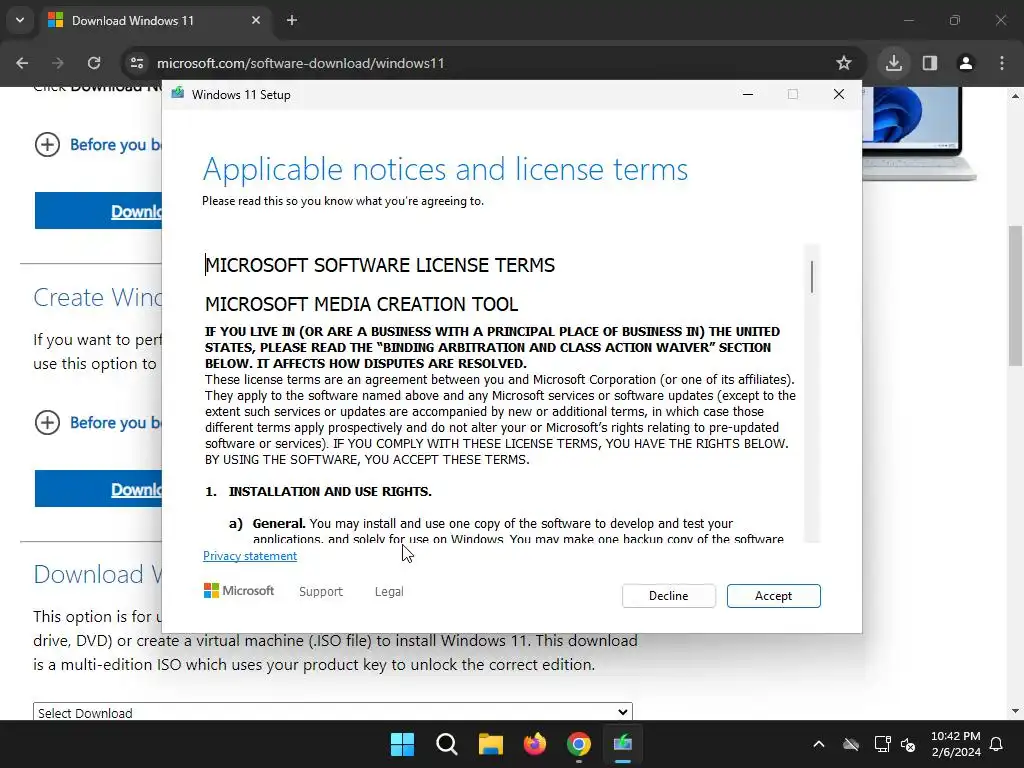
Task: Open Firefox from taskbar
Action: pyautogui.click(x=535, y=744)
